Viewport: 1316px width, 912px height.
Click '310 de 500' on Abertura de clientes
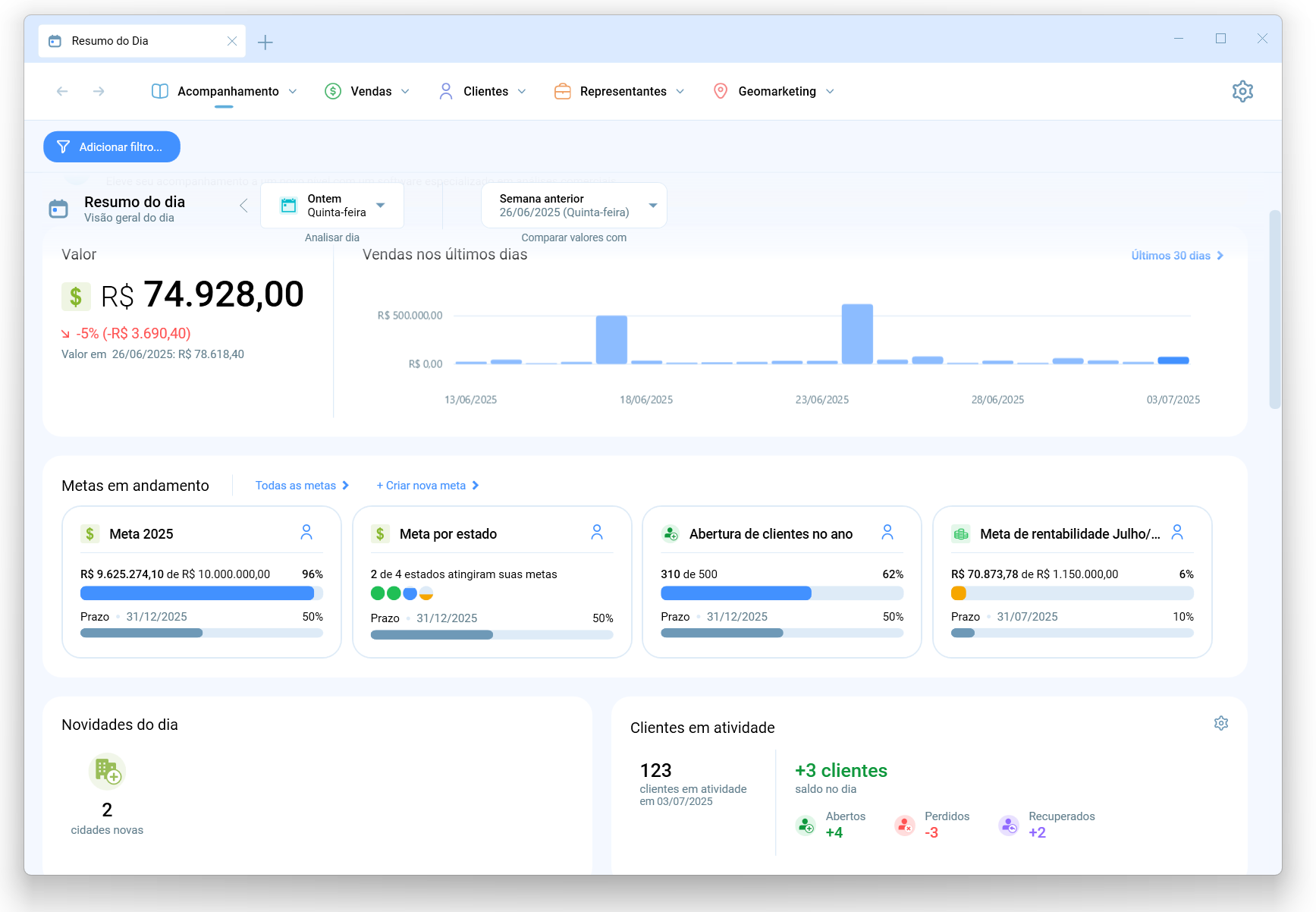tap(689, 574)
